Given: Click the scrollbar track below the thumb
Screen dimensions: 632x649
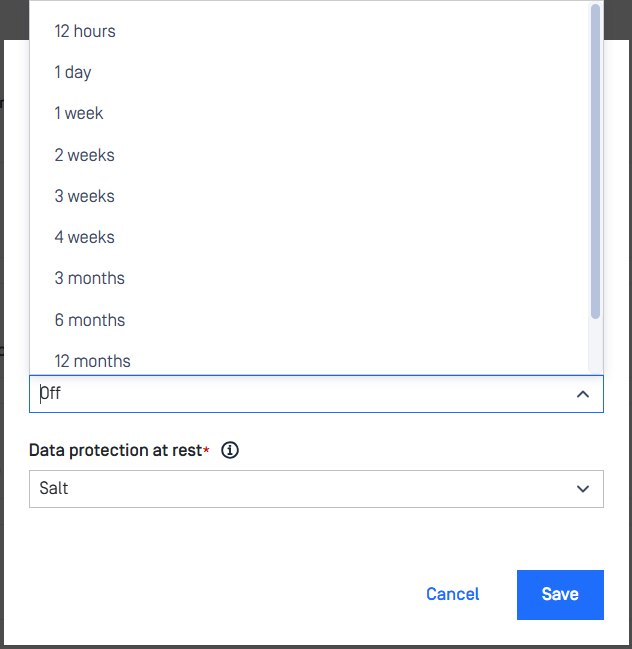Looking at the screenshot, I should pos(595,346).
